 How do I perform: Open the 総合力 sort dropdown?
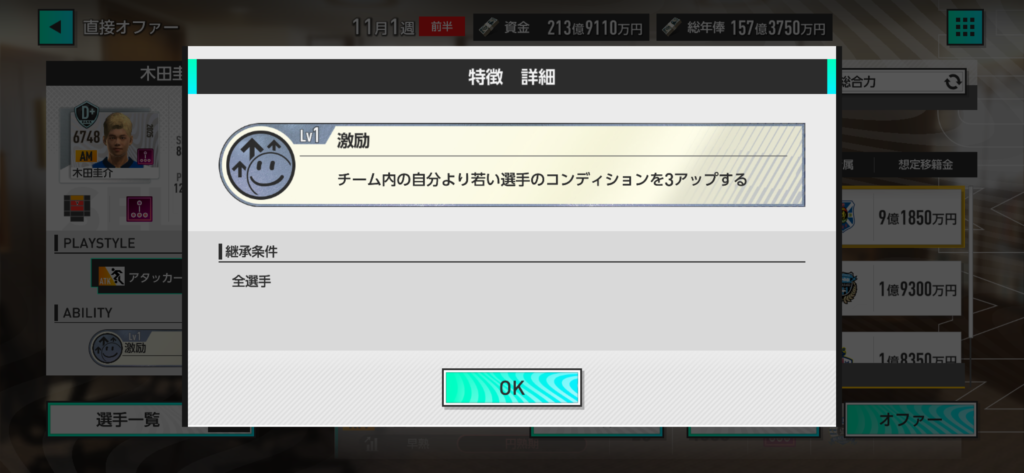[x=901, y=82]
